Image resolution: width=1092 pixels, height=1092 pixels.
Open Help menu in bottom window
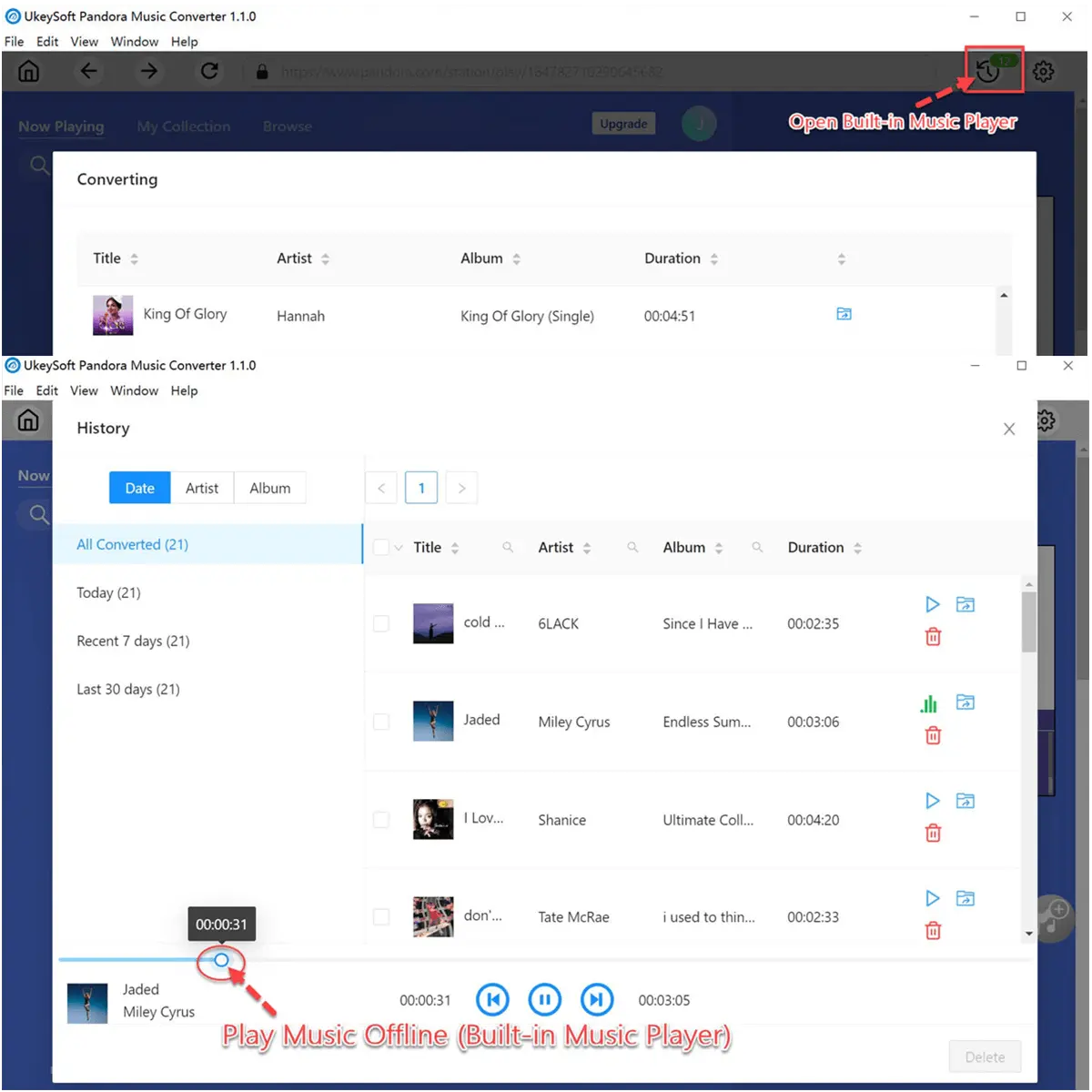[x=184, y=390]
